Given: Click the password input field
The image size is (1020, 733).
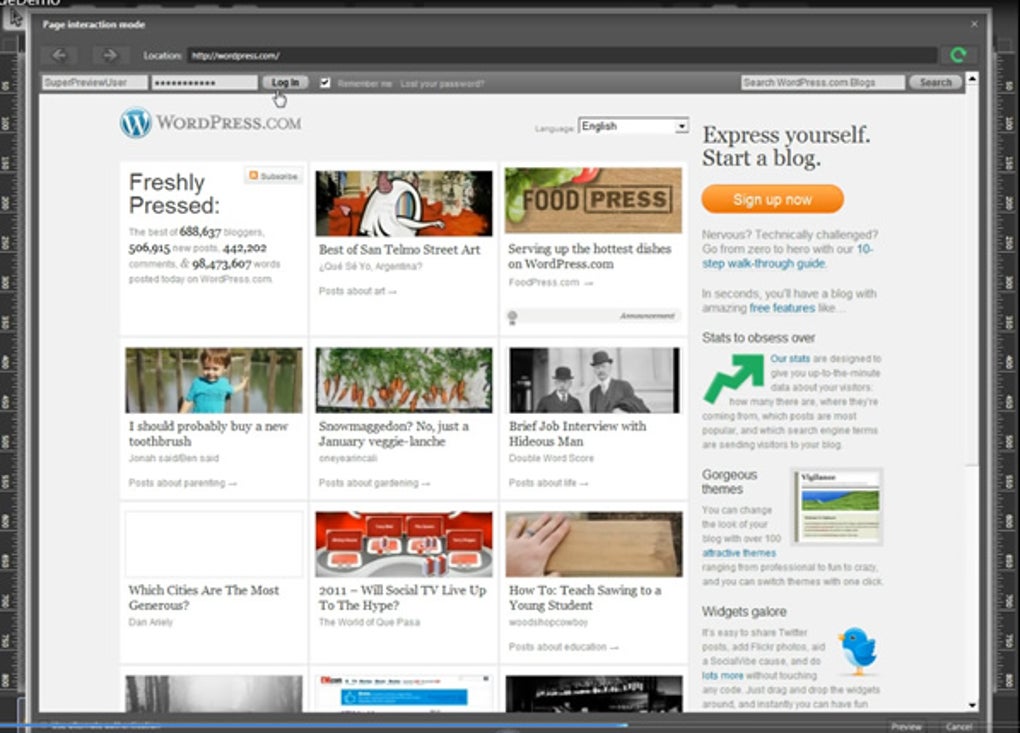Looking at the screenshot, I should coord(204,83).
